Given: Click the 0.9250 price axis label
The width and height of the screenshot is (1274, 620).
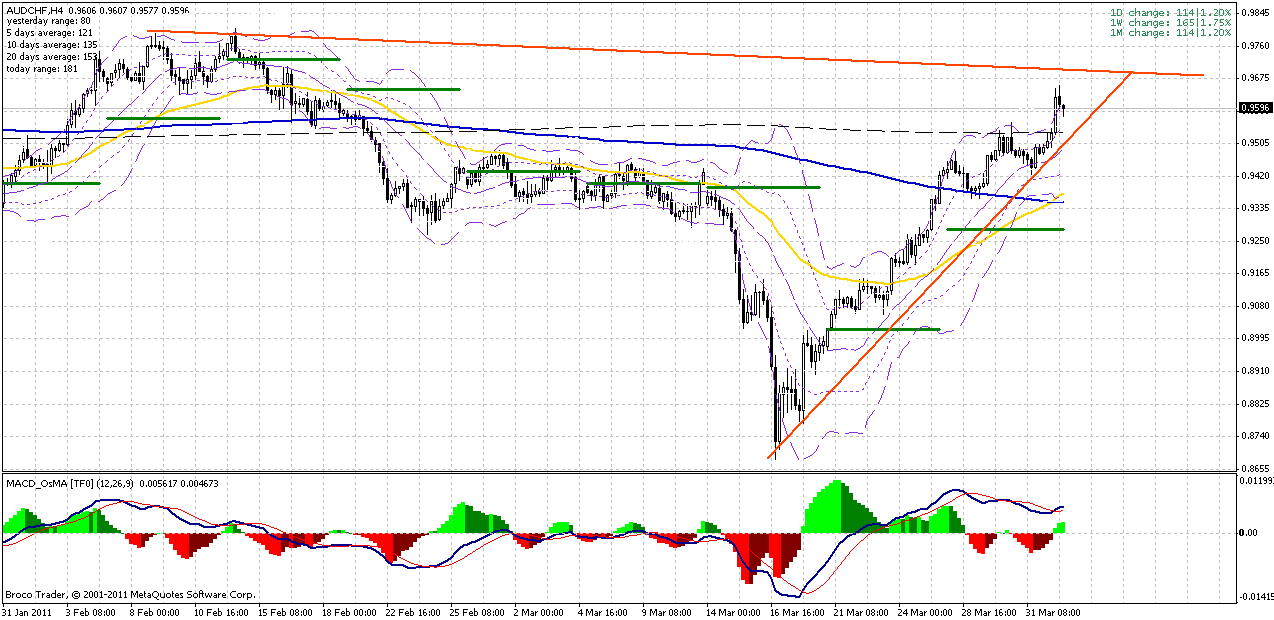Looking at the screenshot, I should point(1255,241).
